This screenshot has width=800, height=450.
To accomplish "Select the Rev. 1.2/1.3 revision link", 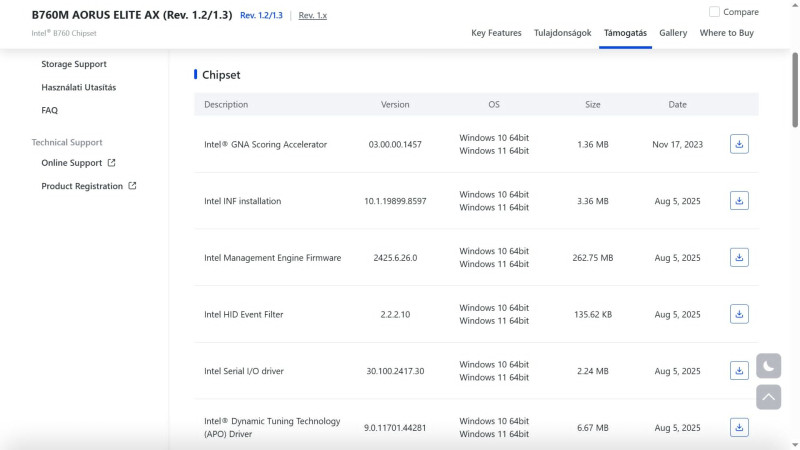I will (261, 16).
